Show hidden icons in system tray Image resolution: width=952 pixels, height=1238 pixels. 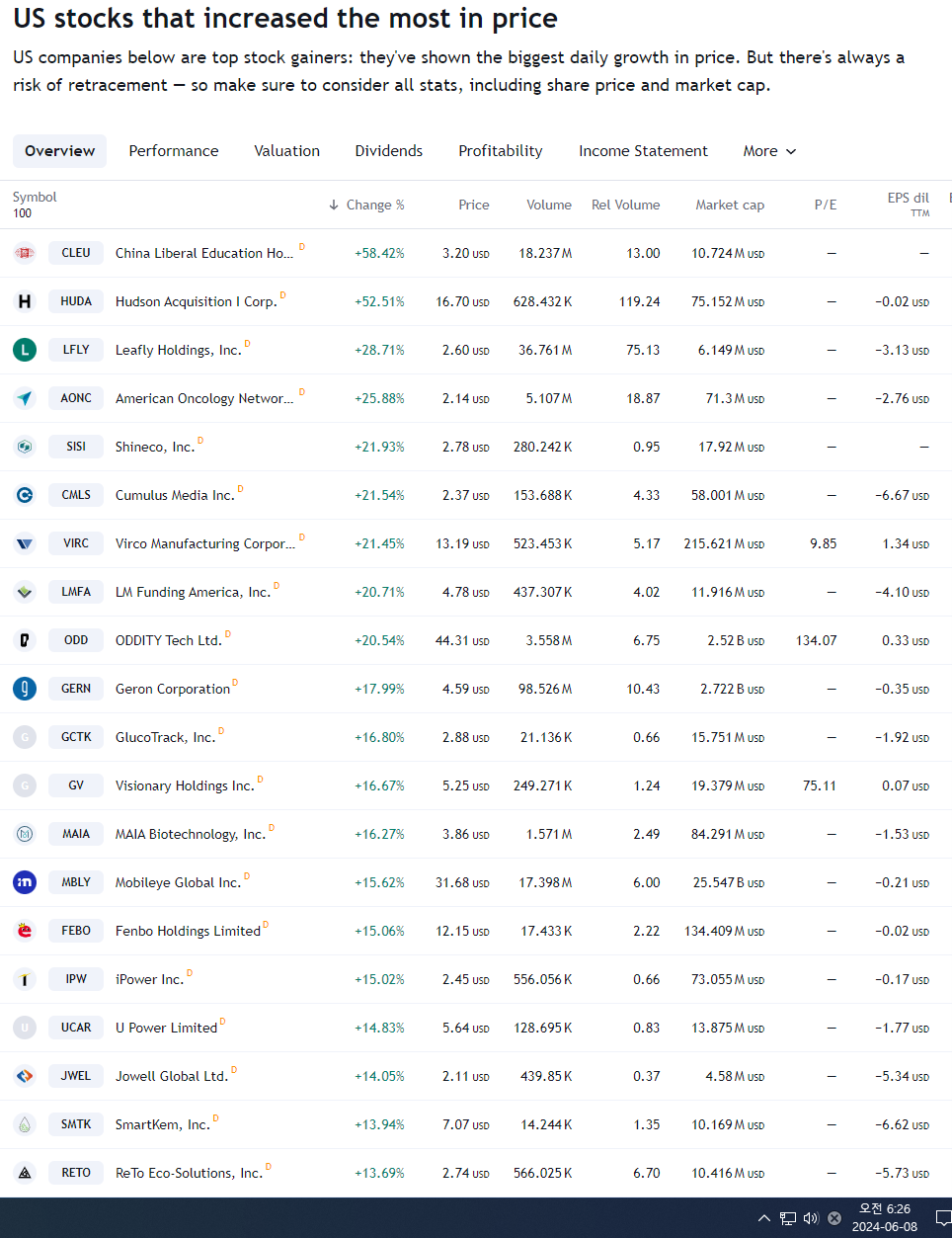coord(764,1218)
